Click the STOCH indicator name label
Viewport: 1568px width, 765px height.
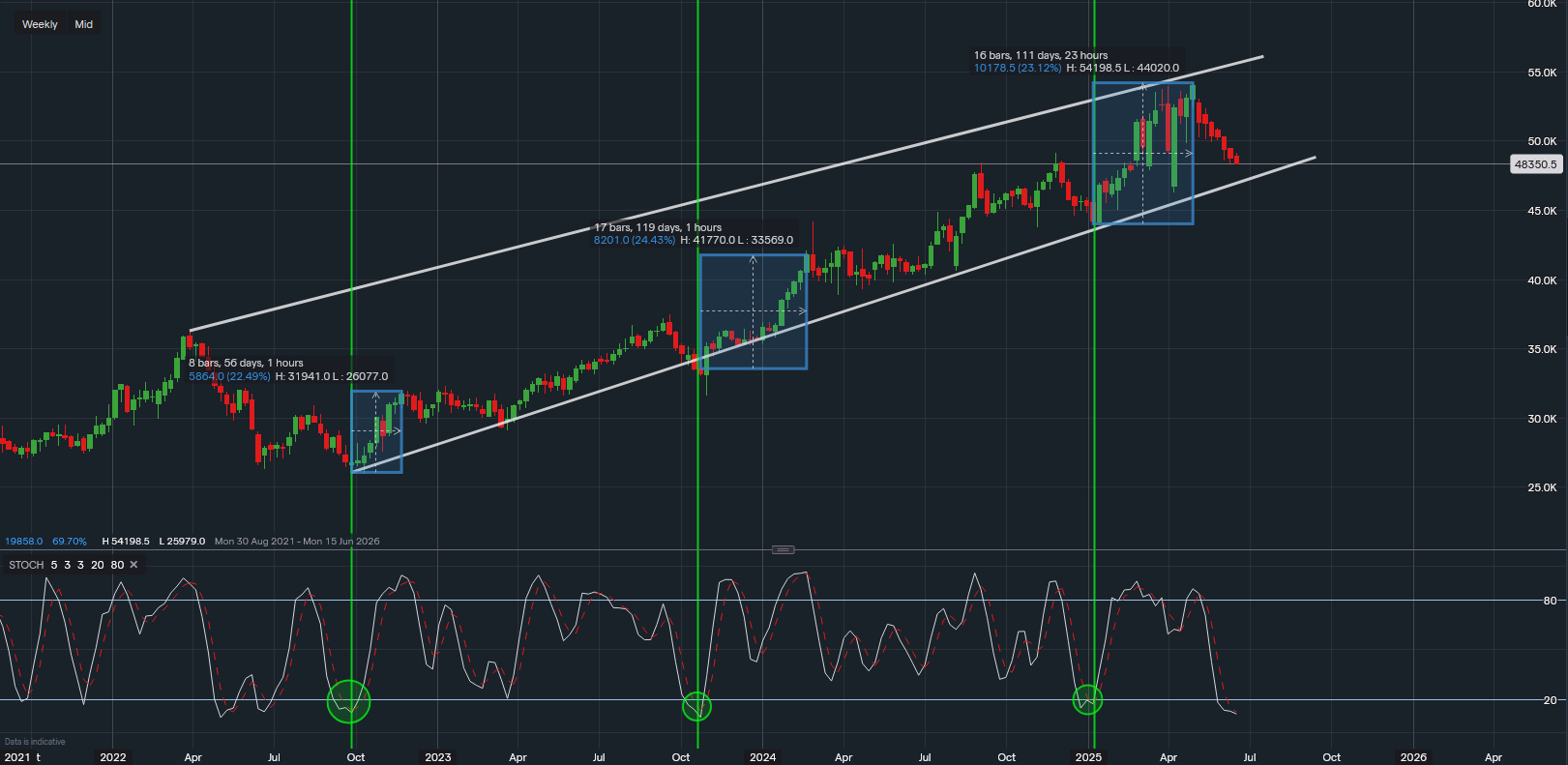tap(26, 565)
